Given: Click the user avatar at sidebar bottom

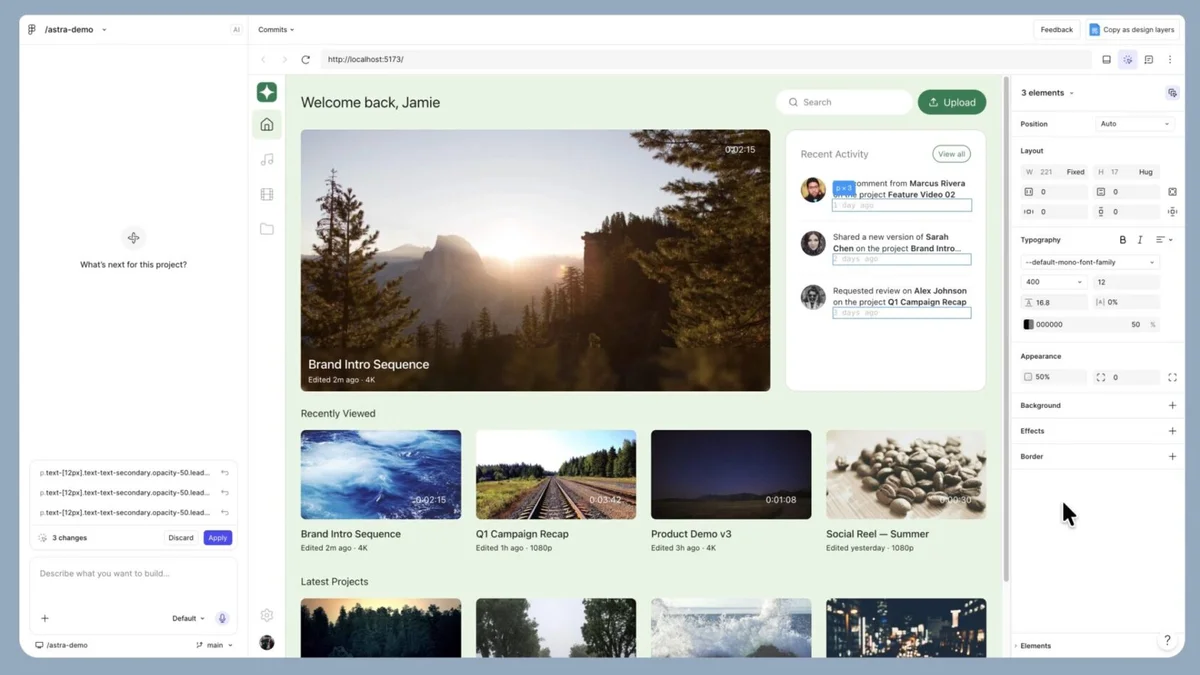Looking at the screenshot, I should (267, 642).
